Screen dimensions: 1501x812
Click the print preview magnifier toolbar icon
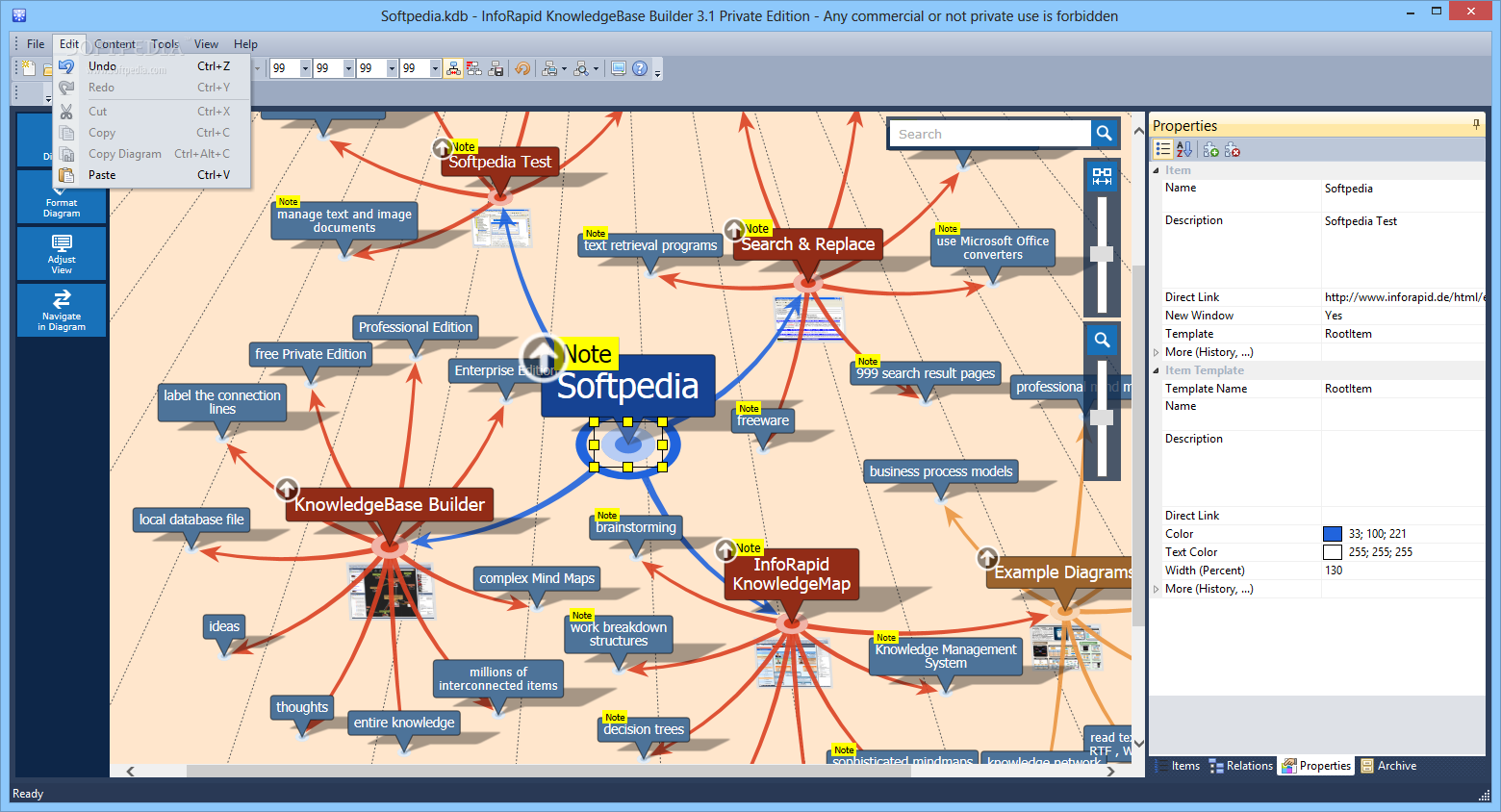pos(581,68)
